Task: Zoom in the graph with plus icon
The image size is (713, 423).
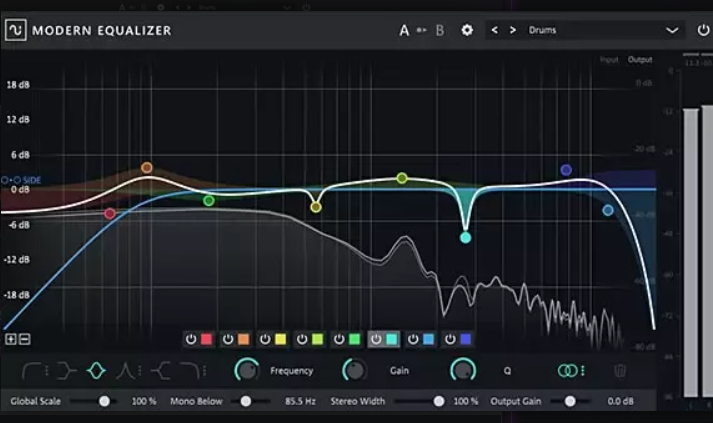Action: pyautogui.click(x=10, y=339)
